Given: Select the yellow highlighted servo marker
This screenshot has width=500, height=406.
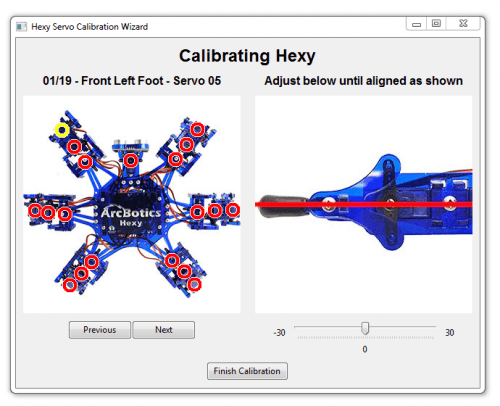Looking at the screenshot, I should pos(62,130).
